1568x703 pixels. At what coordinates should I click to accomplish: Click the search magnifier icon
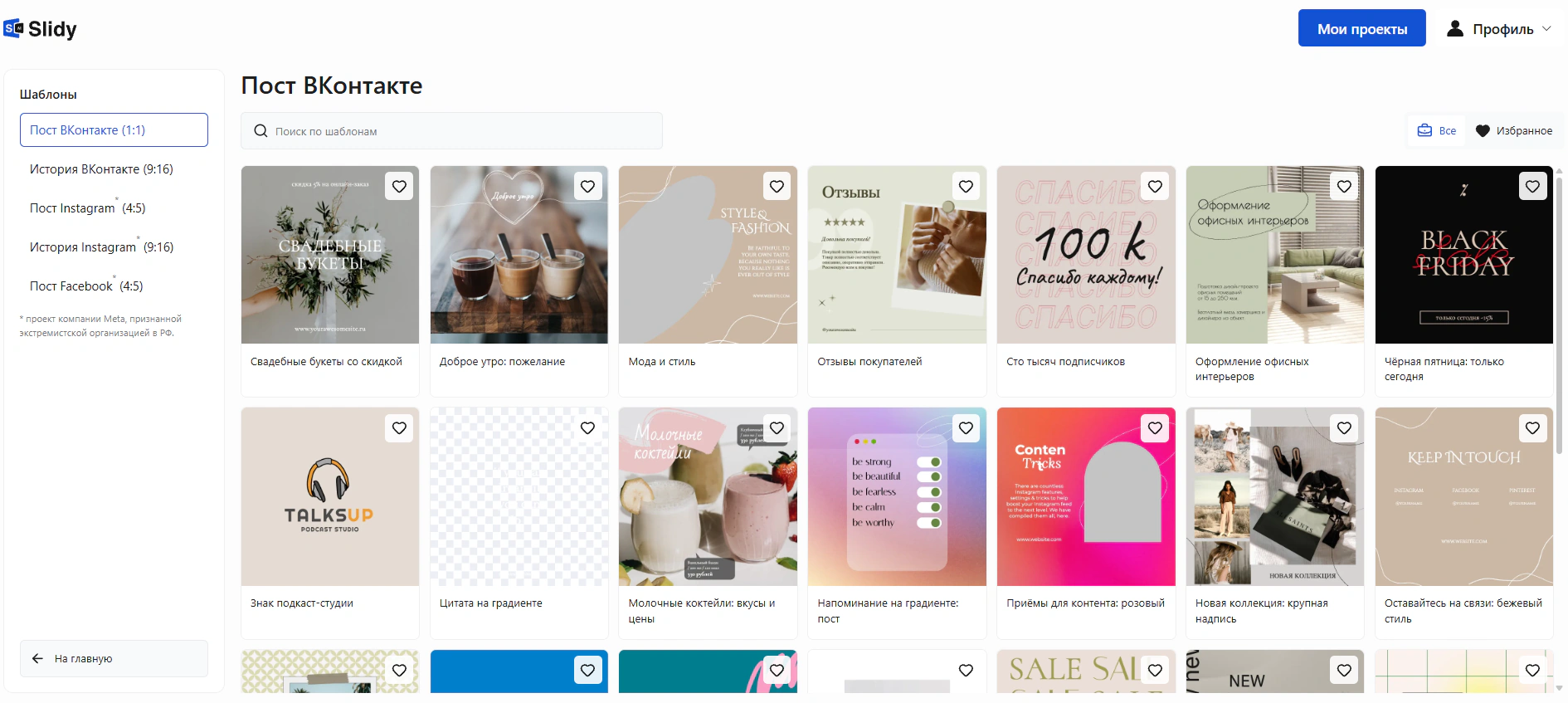click(261, 131)
